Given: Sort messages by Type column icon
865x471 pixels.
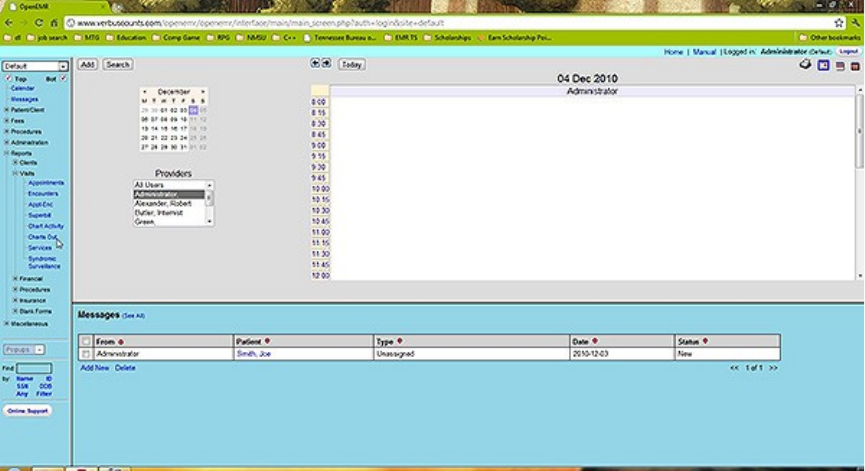Looking at the screenshot, I should click(x=399, y=341).
